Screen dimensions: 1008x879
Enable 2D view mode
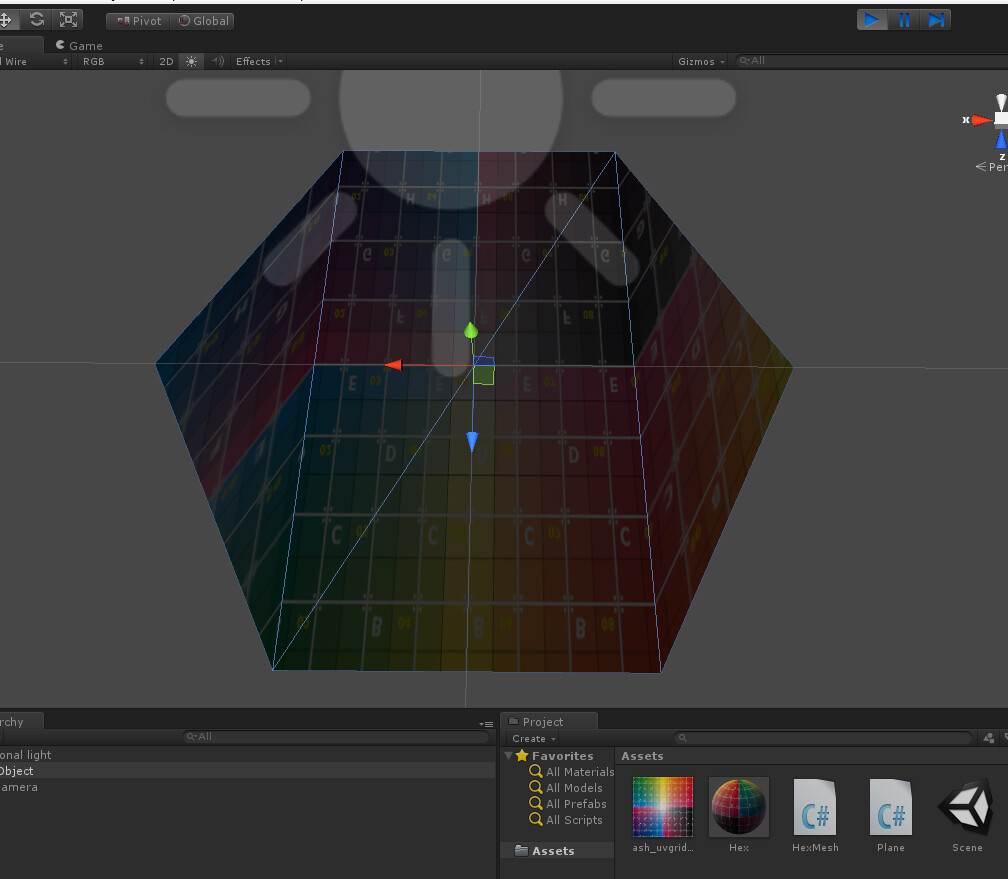point(166,61)
